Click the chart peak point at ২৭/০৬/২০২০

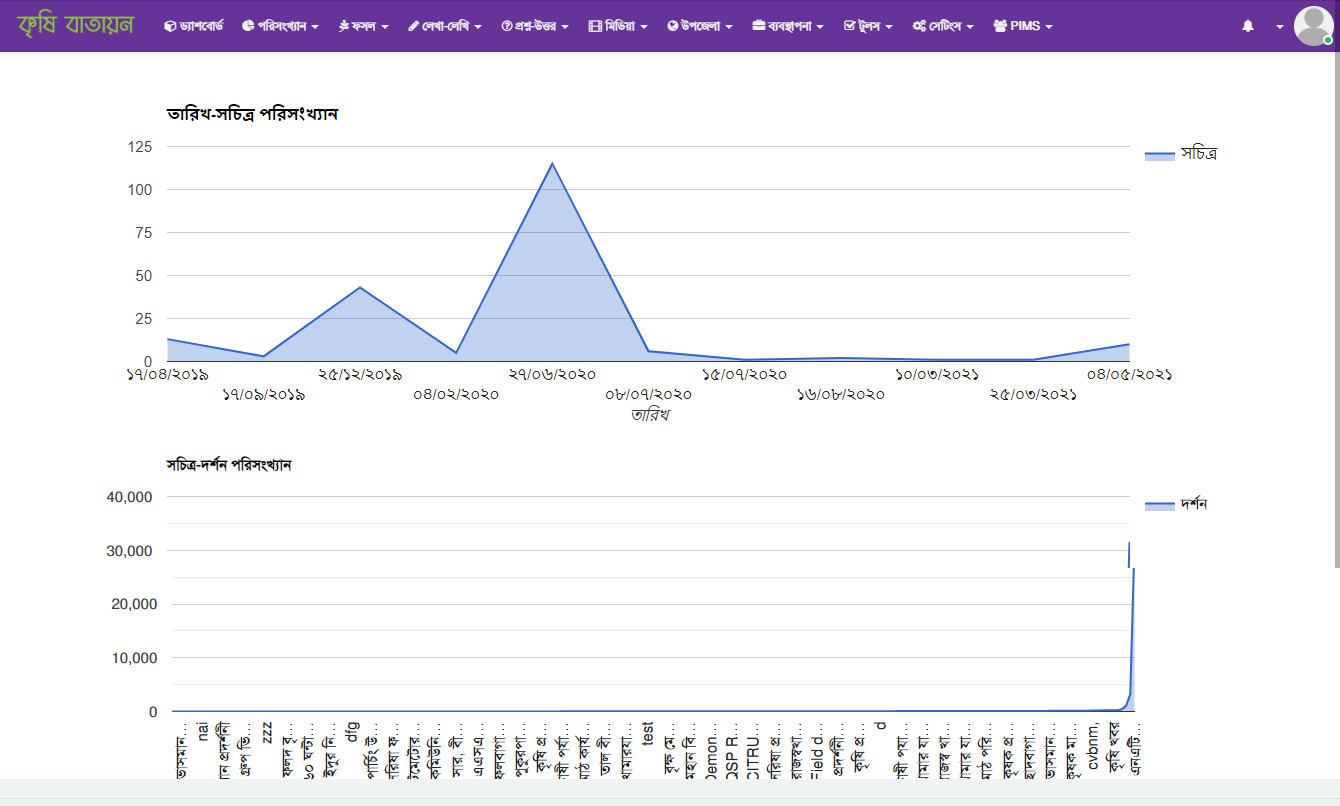click(552, 163)
